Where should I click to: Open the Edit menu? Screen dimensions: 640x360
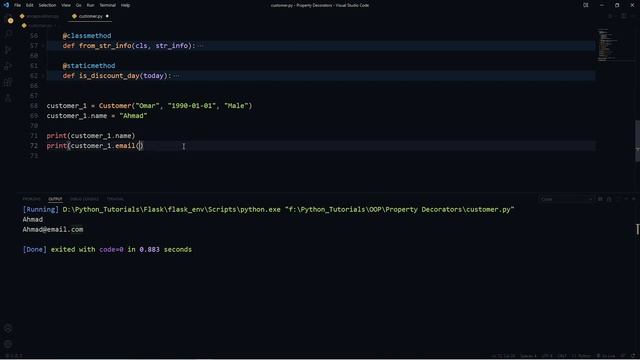[x=30, y=5]
